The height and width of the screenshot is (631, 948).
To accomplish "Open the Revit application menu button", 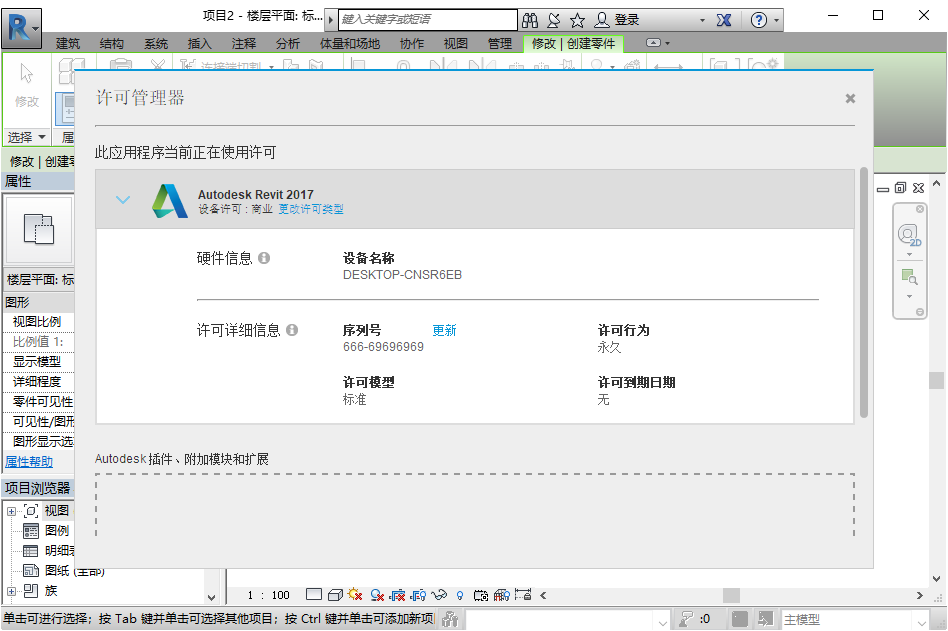I will 21,28.
